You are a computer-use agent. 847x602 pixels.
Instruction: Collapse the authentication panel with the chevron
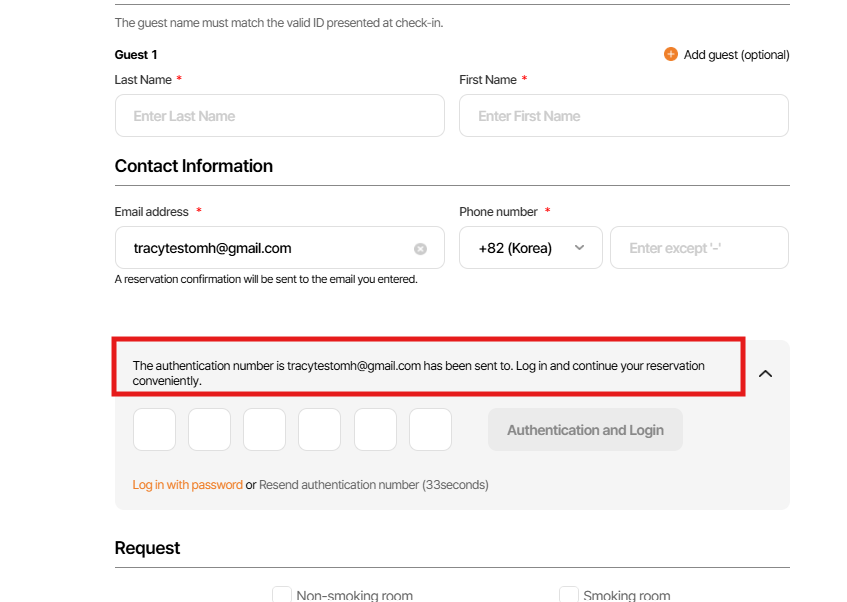765,373
